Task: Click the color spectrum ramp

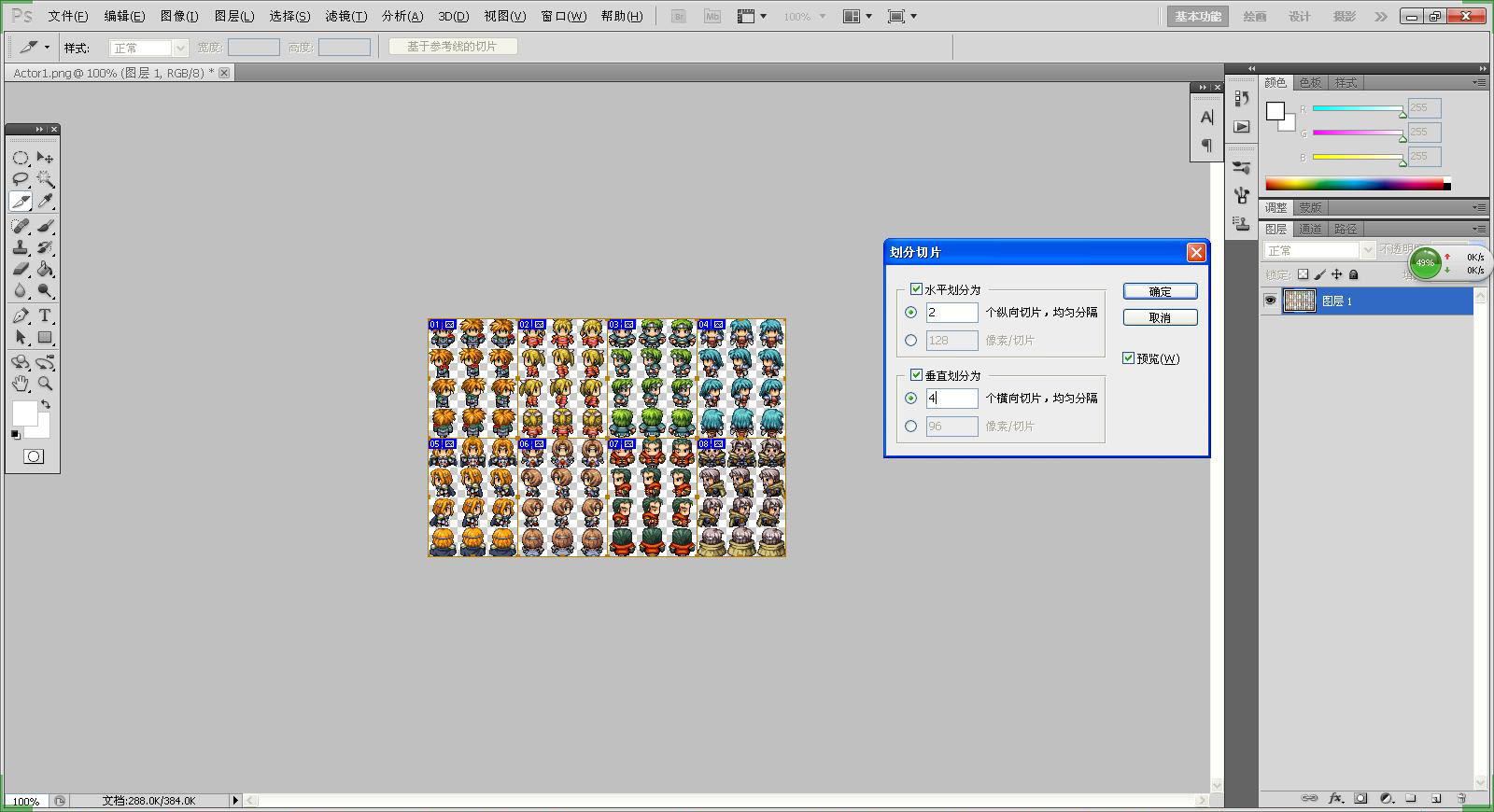Action: [1358, 184]
